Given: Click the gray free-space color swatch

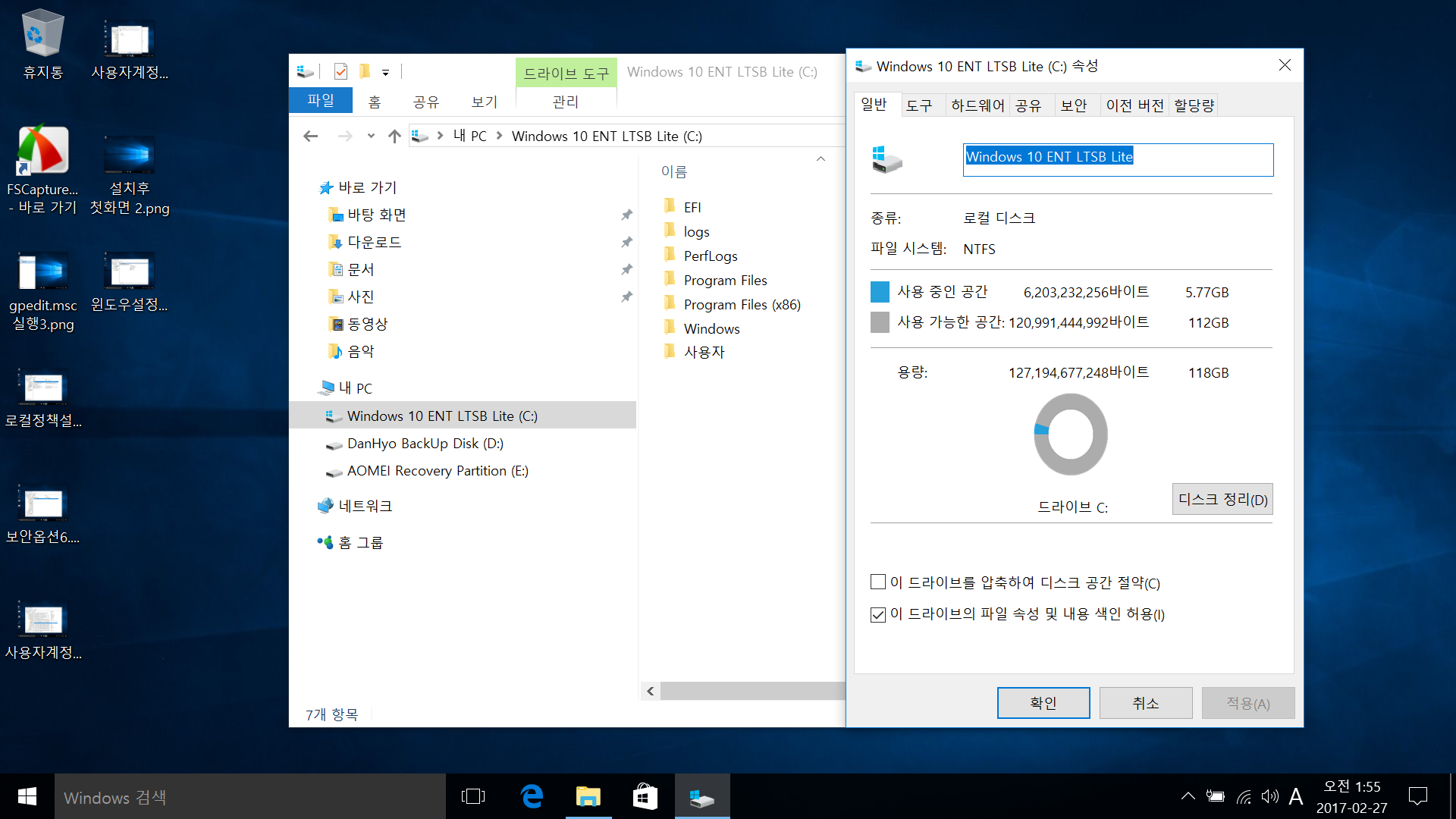Looking at the screenshot, I should tap(880, 322).
